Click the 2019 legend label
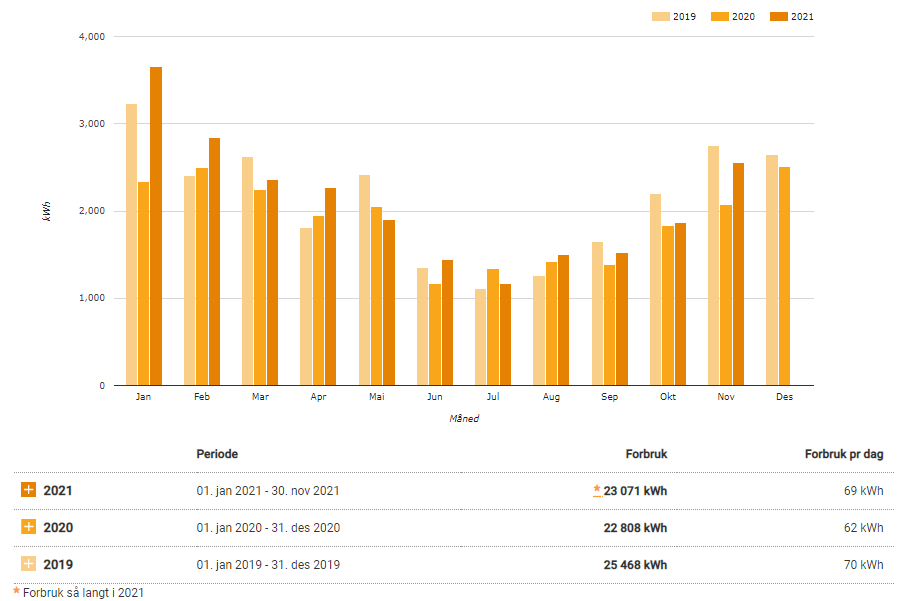Screen dimensions: 897x601 684,17
